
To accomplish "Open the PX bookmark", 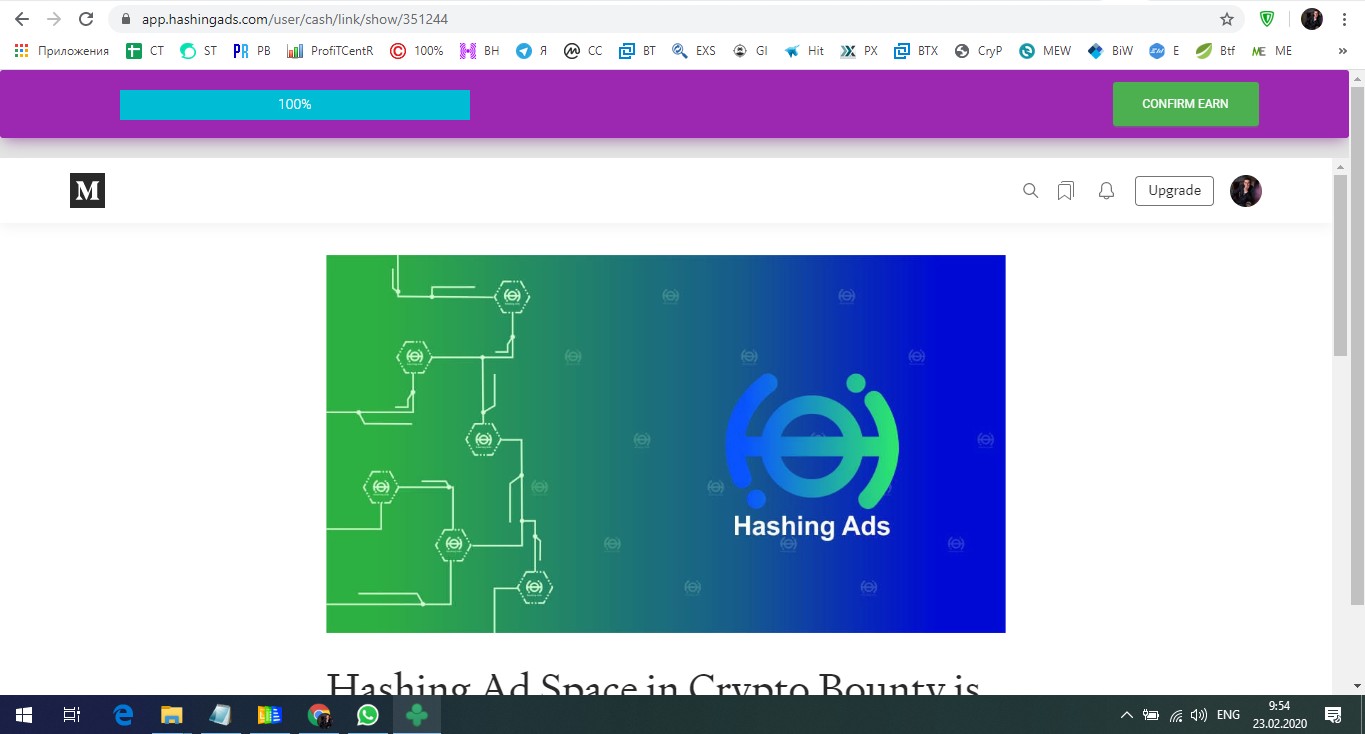I will point(859,51).
